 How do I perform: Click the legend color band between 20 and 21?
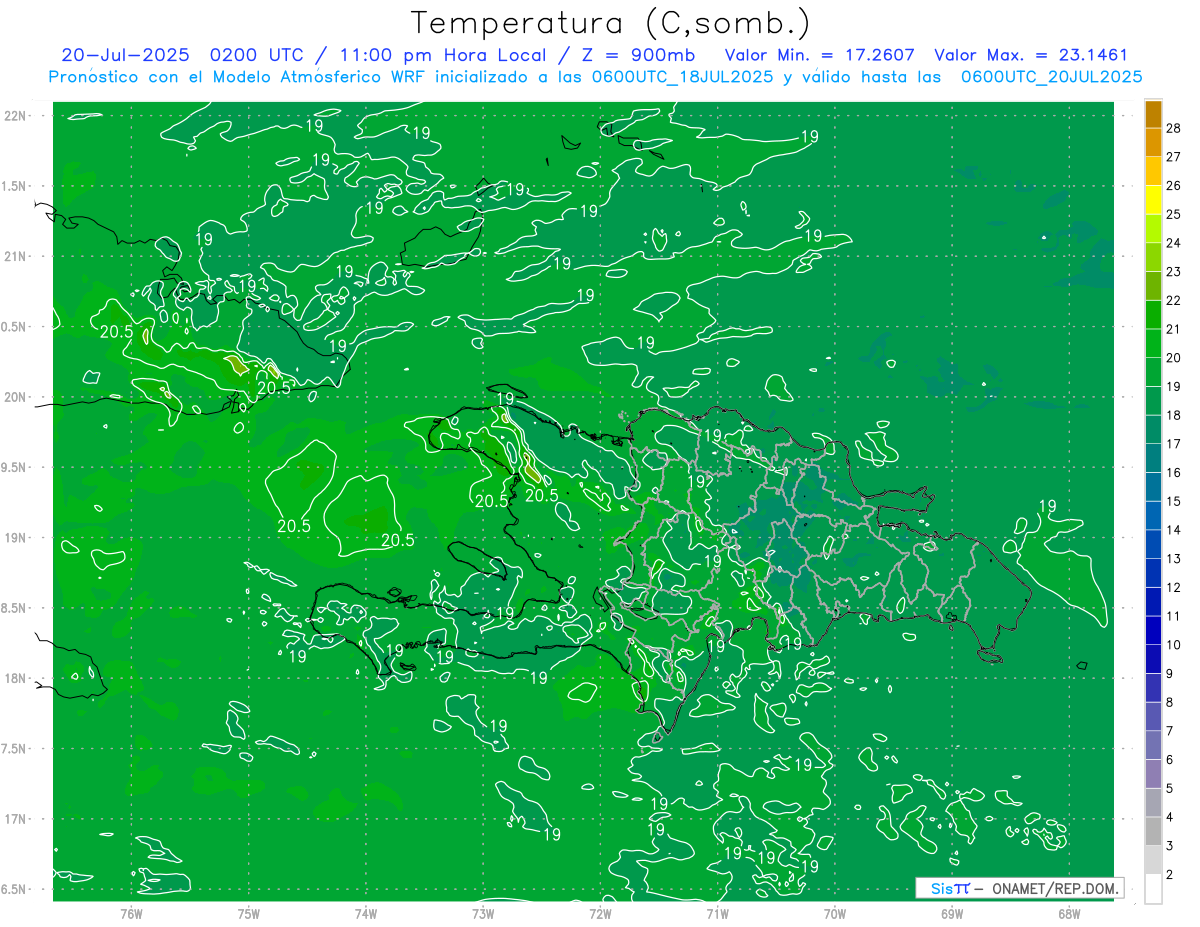(x=1153, y=344)
